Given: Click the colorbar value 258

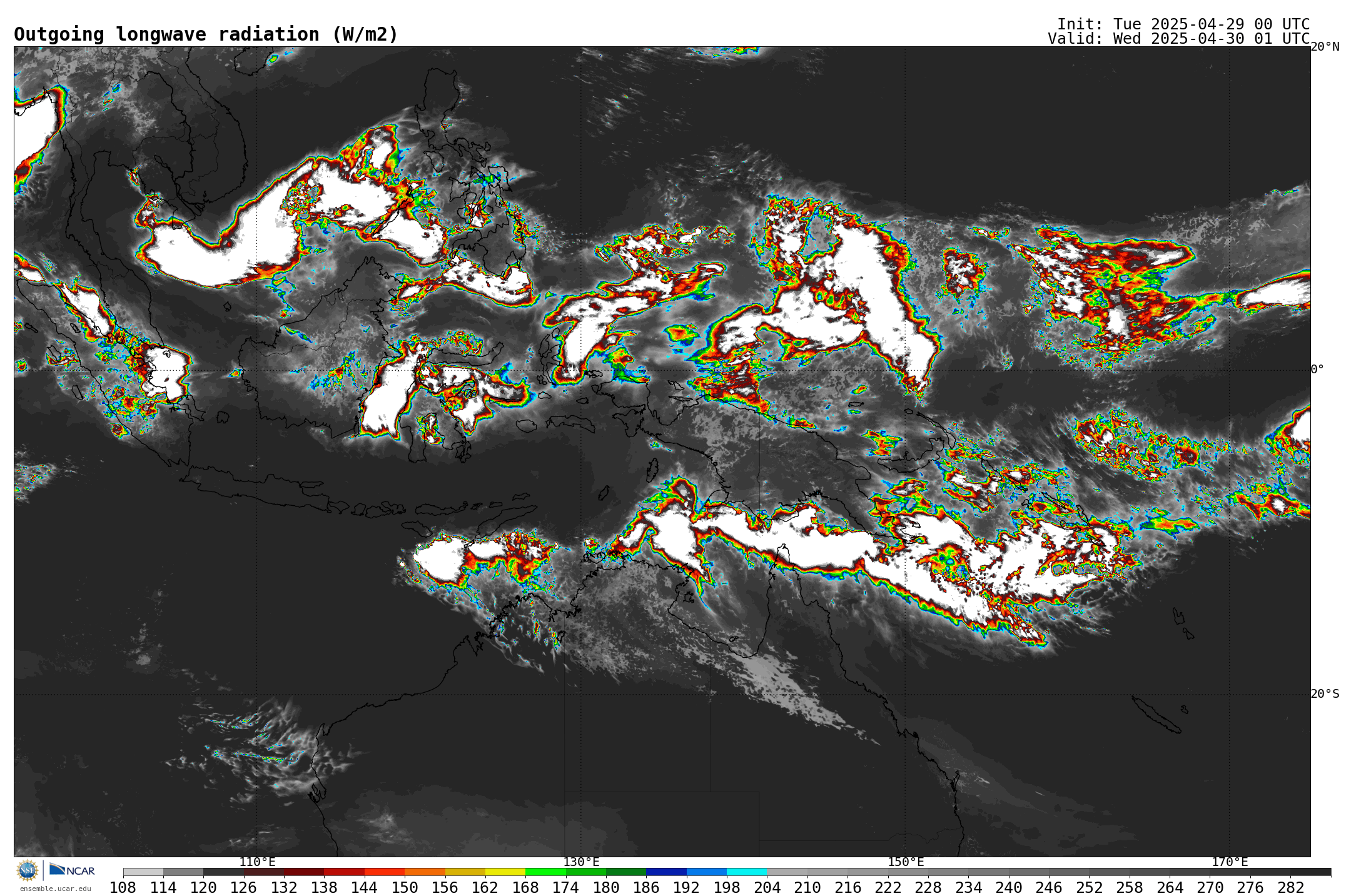Looking at the screenshot, I should 1130,887.
